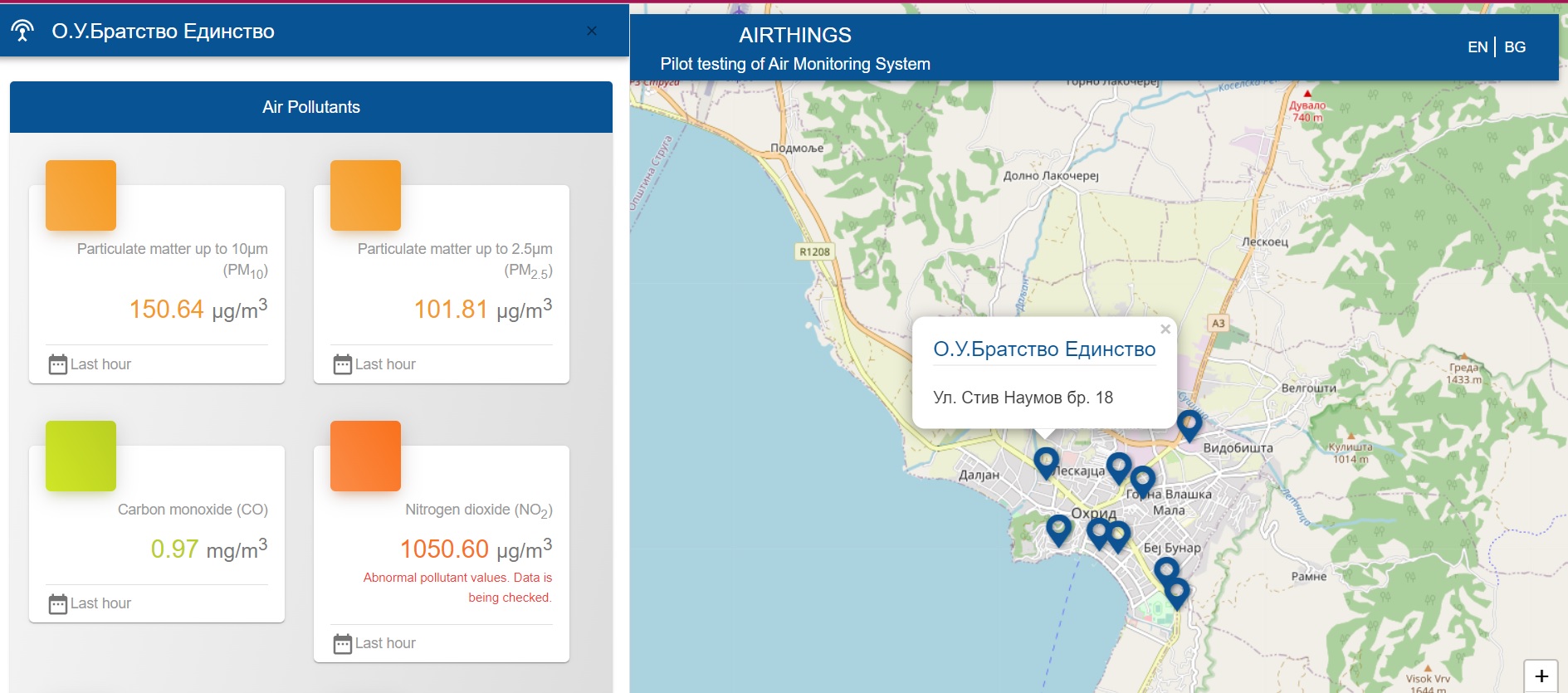1568x693 pixels.
Task: Click the station antenna icon in panel header
Action: [x=22, y=31]
